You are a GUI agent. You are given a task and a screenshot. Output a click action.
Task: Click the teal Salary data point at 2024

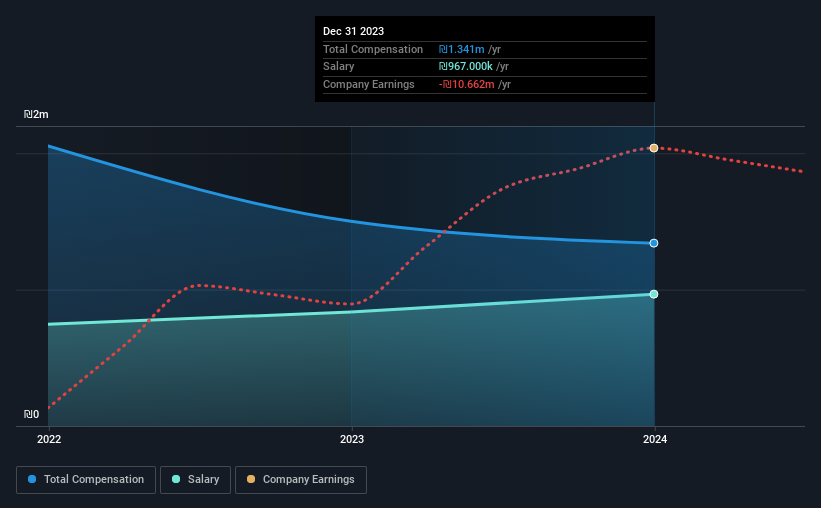tap(654, 294)
